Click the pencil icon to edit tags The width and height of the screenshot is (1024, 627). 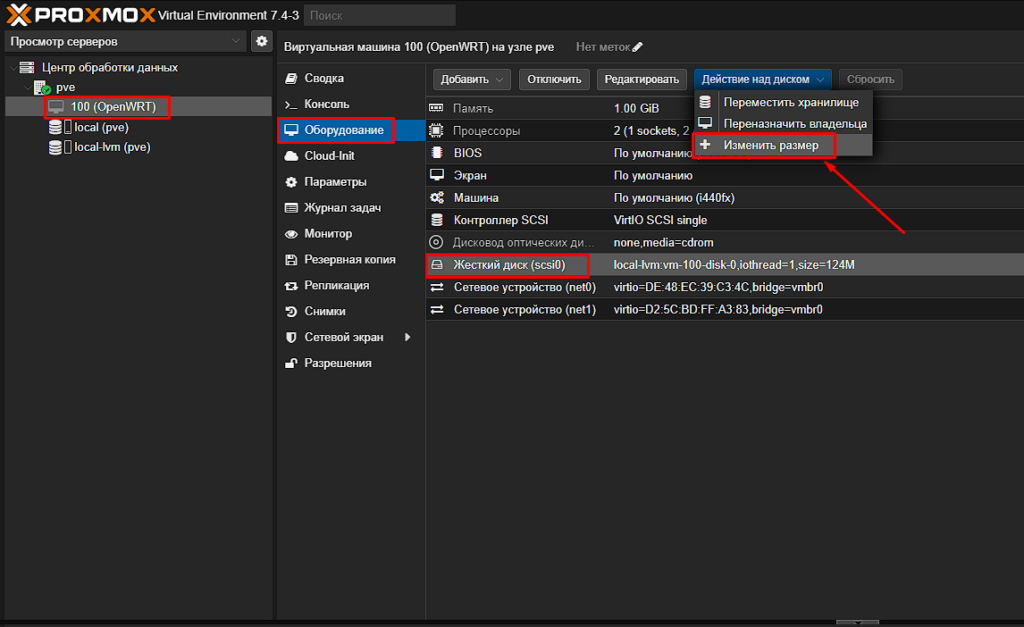[x=637, y=47]
